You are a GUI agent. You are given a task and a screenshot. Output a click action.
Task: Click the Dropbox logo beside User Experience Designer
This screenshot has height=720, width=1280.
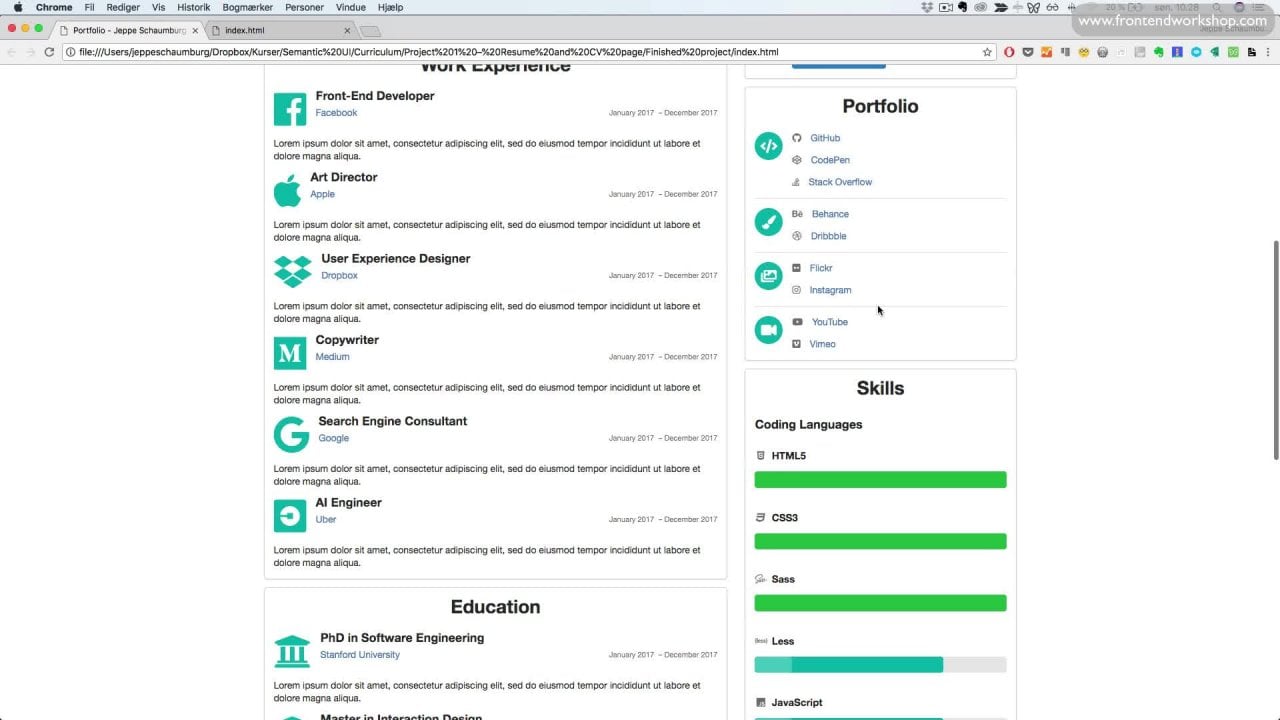point(293,271)
